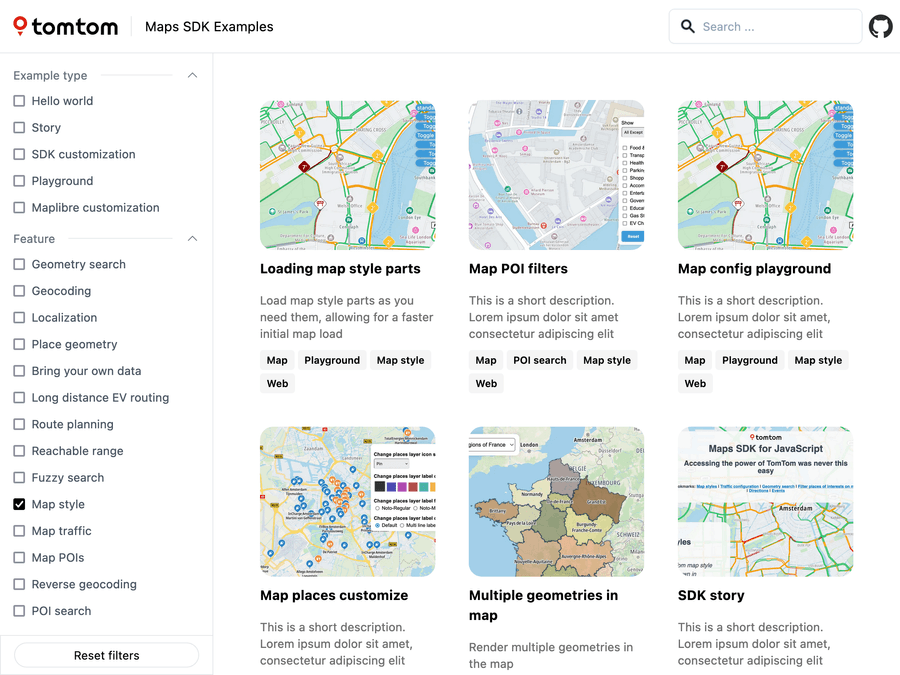900x675 pixels.
Task: Toggle the Geocoding feature filter
Action: (19, 291)
